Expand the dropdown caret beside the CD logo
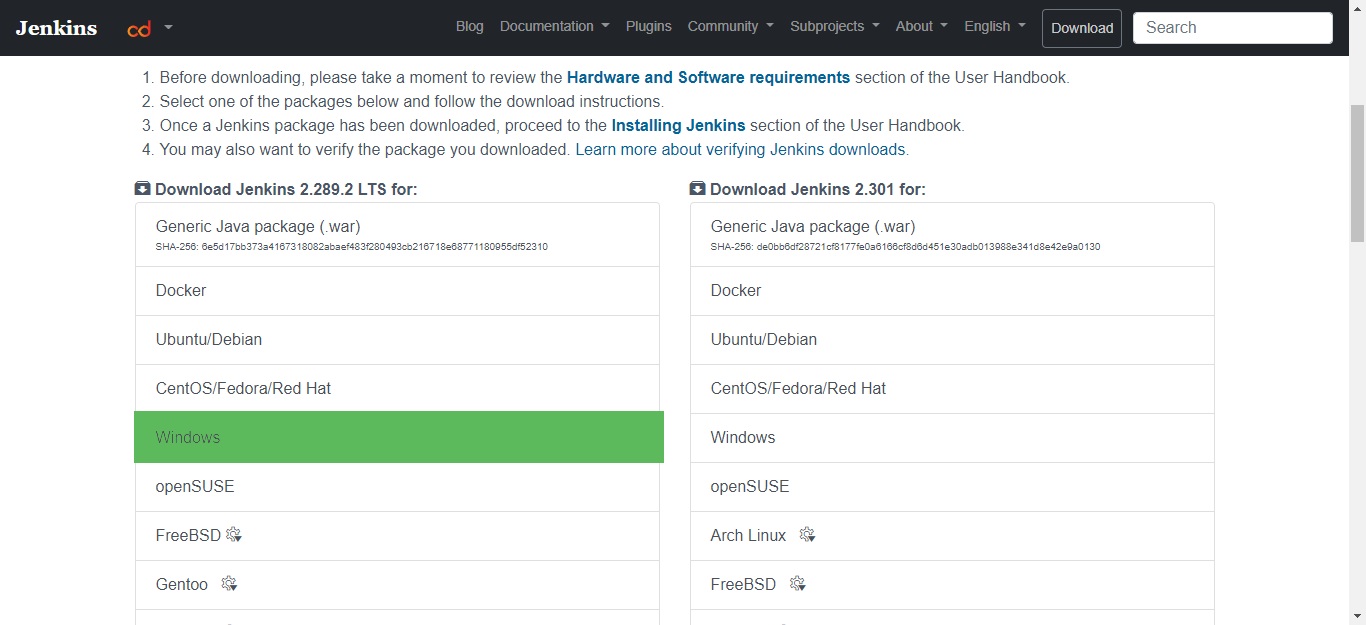1366x625 pixels. [x=168, y=28]
